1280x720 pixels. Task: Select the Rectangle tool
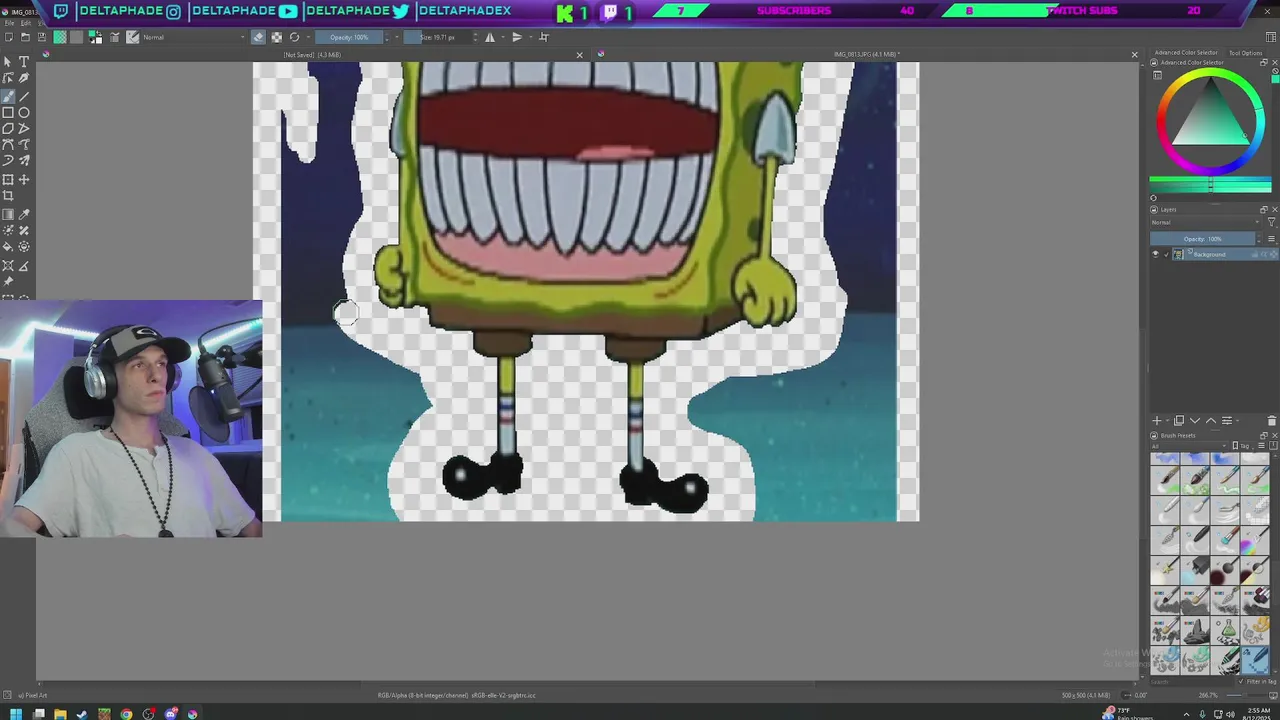pyautogui.click(x=8, y=112)
